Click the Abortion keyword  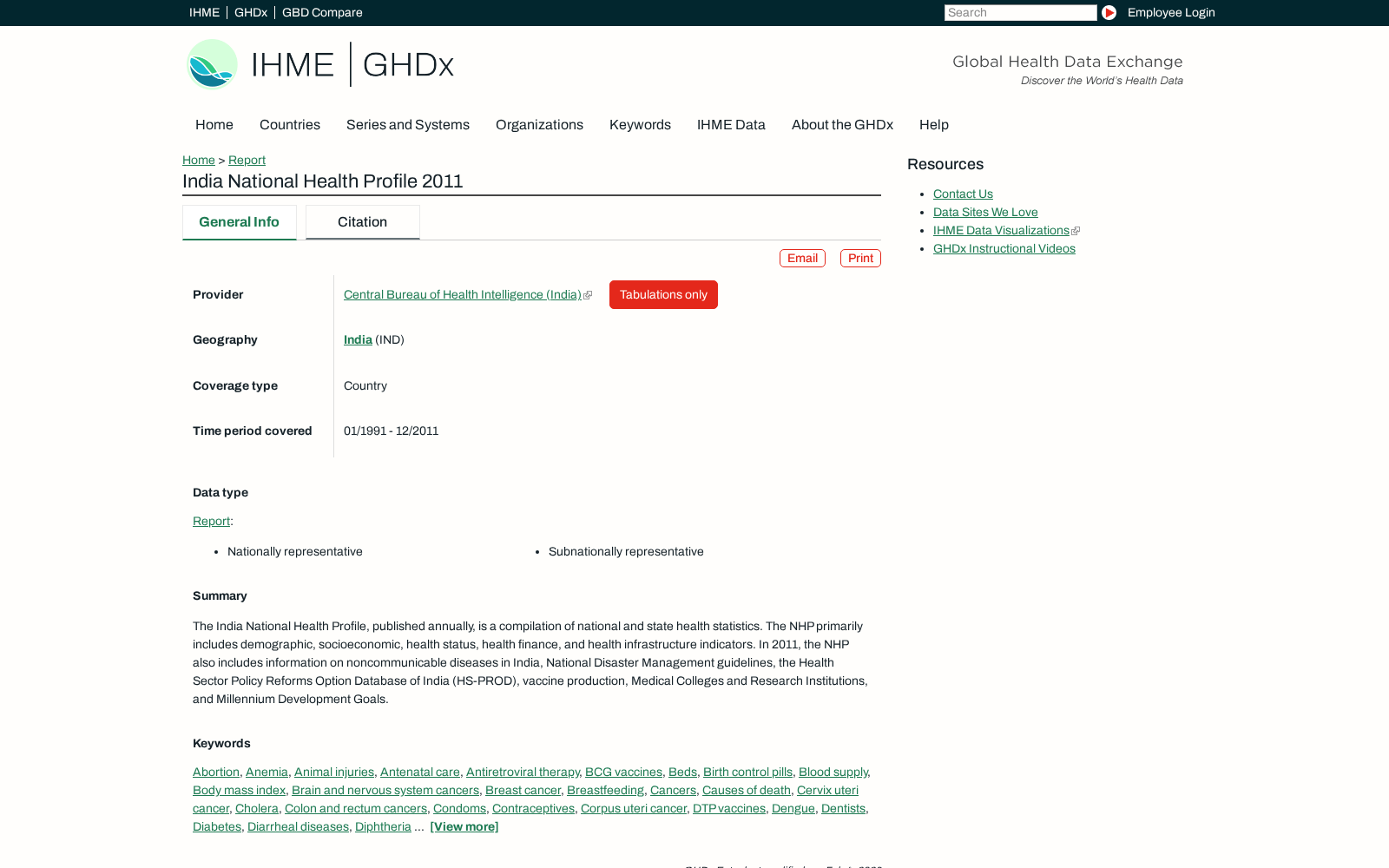(216, 772)
